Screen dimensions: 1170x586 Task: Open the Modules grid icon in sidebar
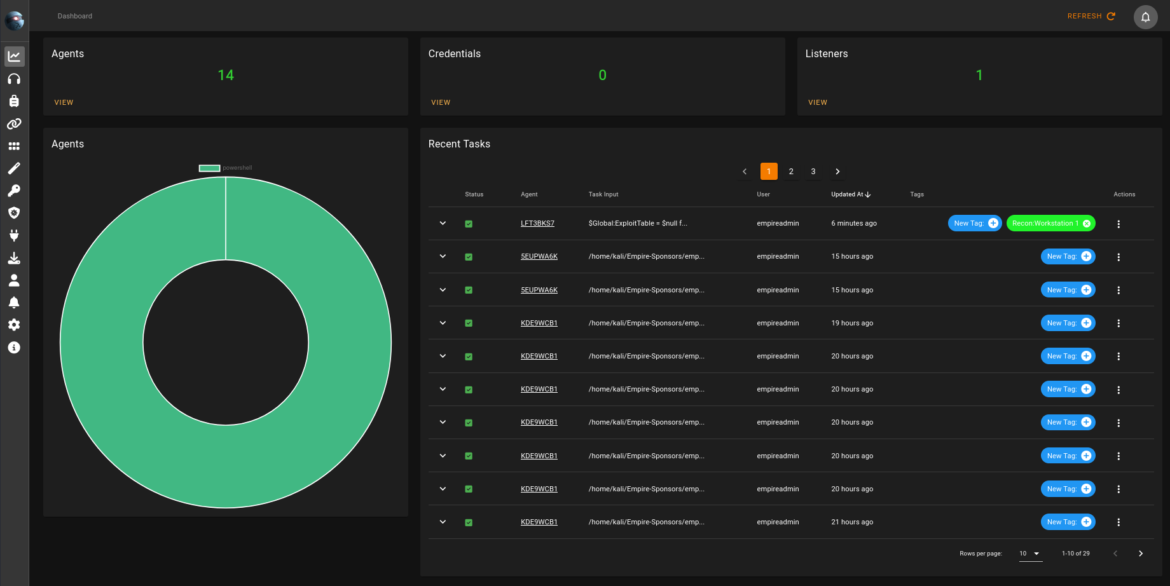14,145
